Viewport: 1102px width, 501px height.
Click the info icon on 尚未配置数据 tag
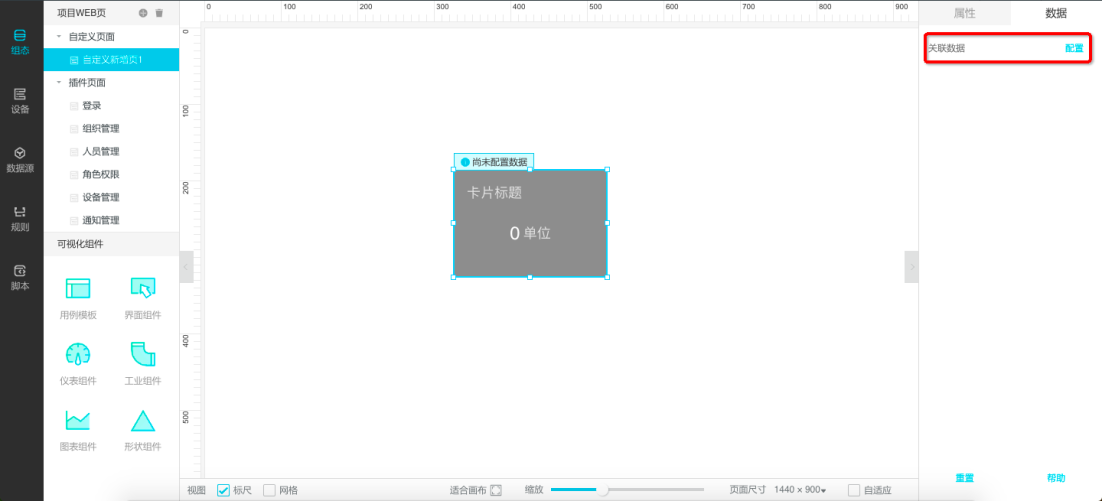(465, 162)
